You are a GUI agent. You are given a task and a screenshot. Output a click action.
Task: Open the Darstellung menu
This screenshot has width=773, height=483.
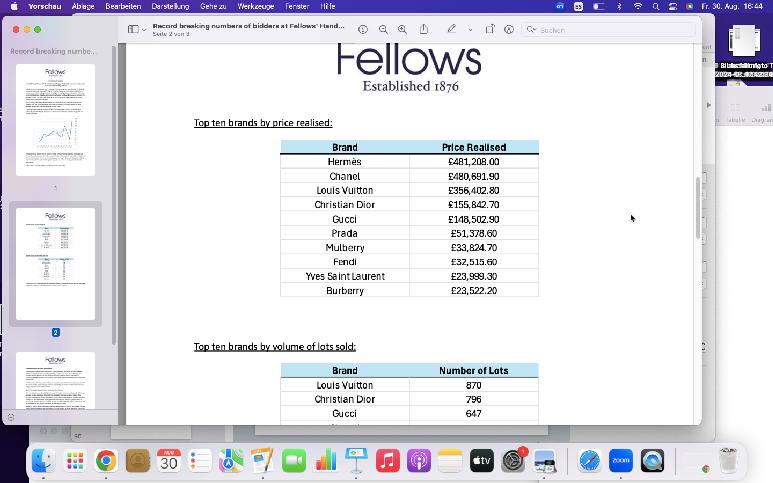pyautogui.click(x=170, y=6)
